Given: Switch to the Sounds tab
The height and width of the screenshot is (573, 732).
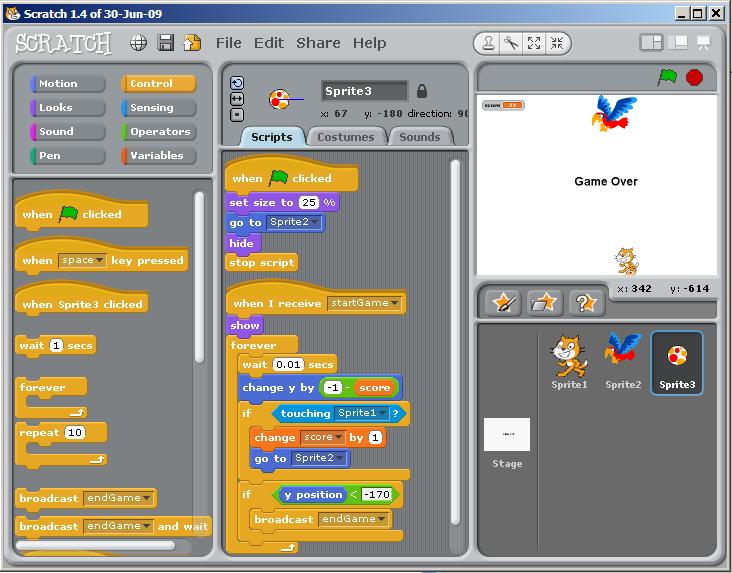Looking at the screenshot, I should (420, 137).
